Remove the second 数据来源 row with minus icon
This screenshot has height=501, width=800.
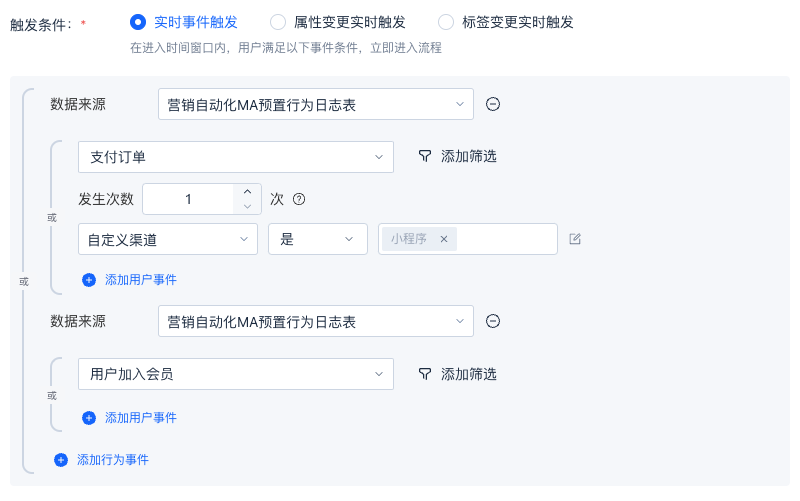[x=492, y=321]
